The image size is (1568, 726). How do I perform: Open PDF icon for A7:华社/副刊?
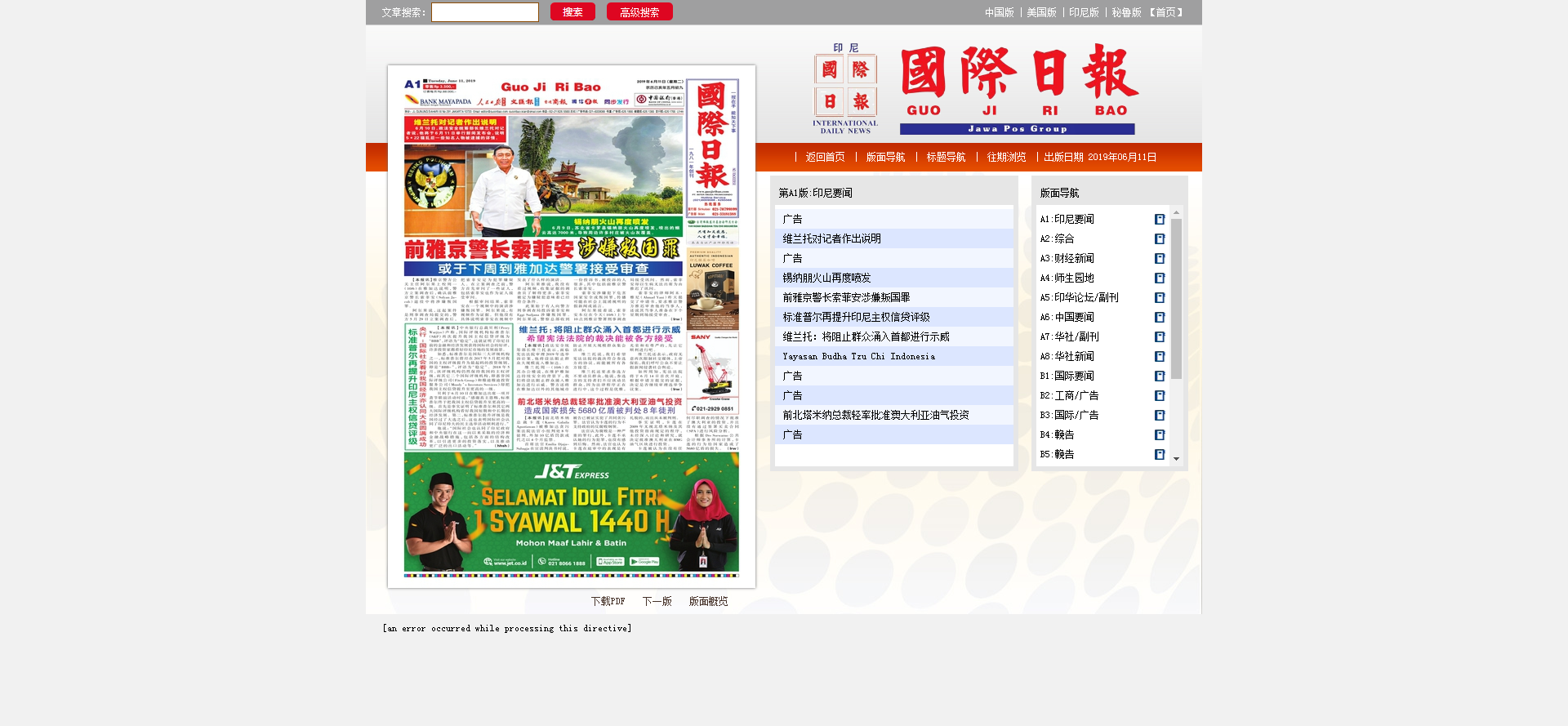pos(1160,336)
